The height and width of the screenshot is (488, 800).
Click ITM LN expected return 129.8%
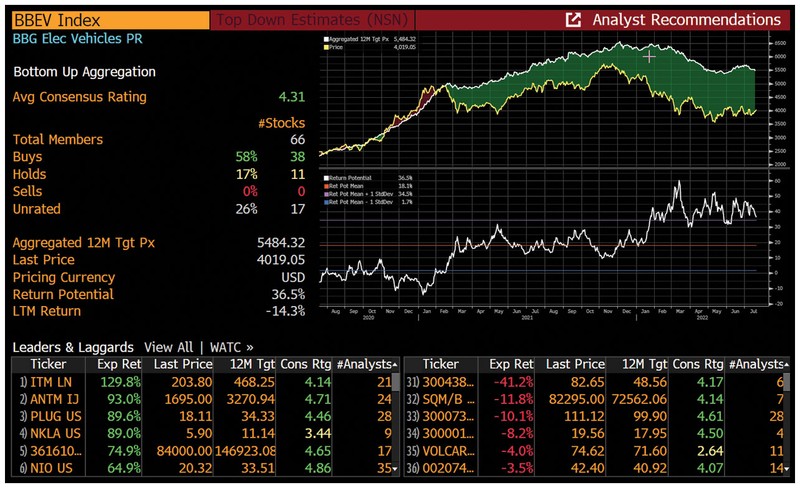click(x=120, y=382)
